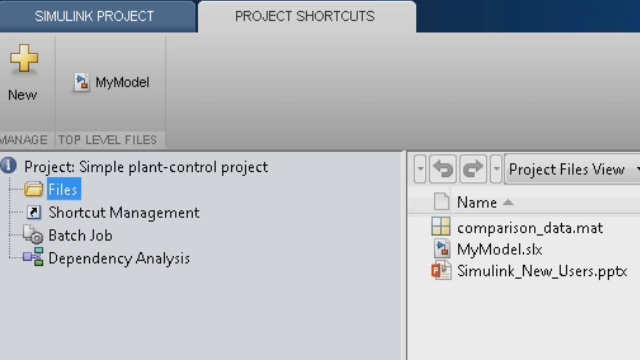
Task: Open Dependency Analysis tree node
Action: [x=119, y=258]
